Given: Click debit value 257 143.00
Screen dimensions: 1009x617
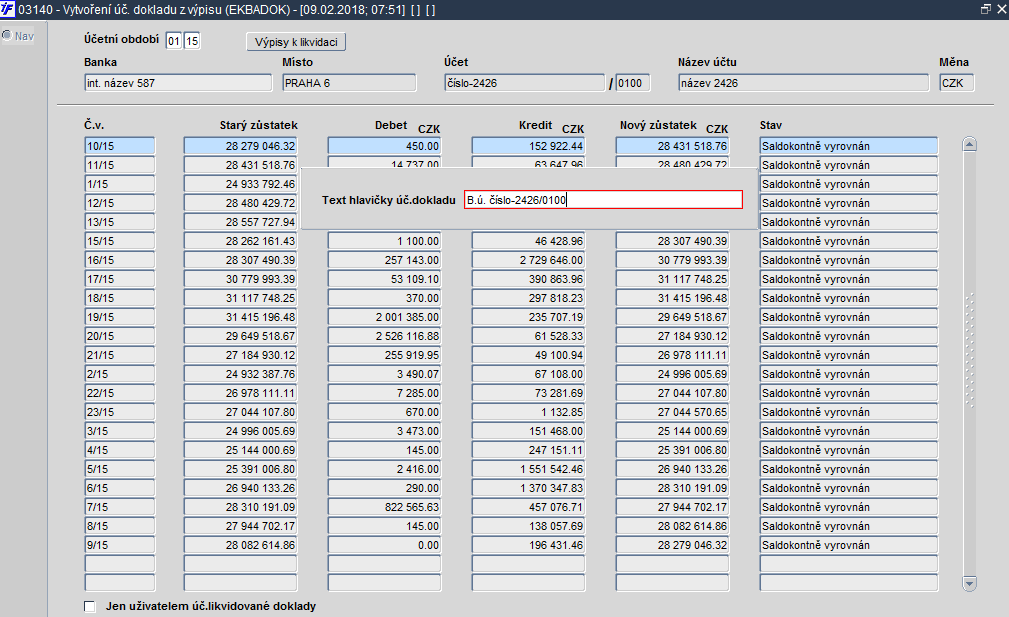Looking at the screenshot, I should tap(384, 260).
